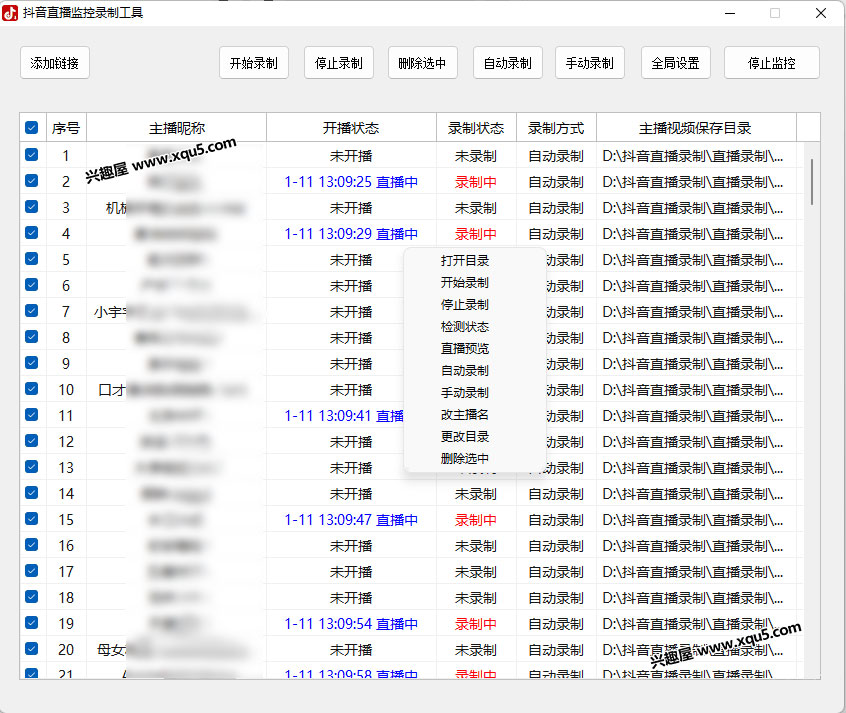Image resolution: width=846 pixels, height=713 pixels.
Task: Click the save directory path in row 10
Action: click(693, 390)
